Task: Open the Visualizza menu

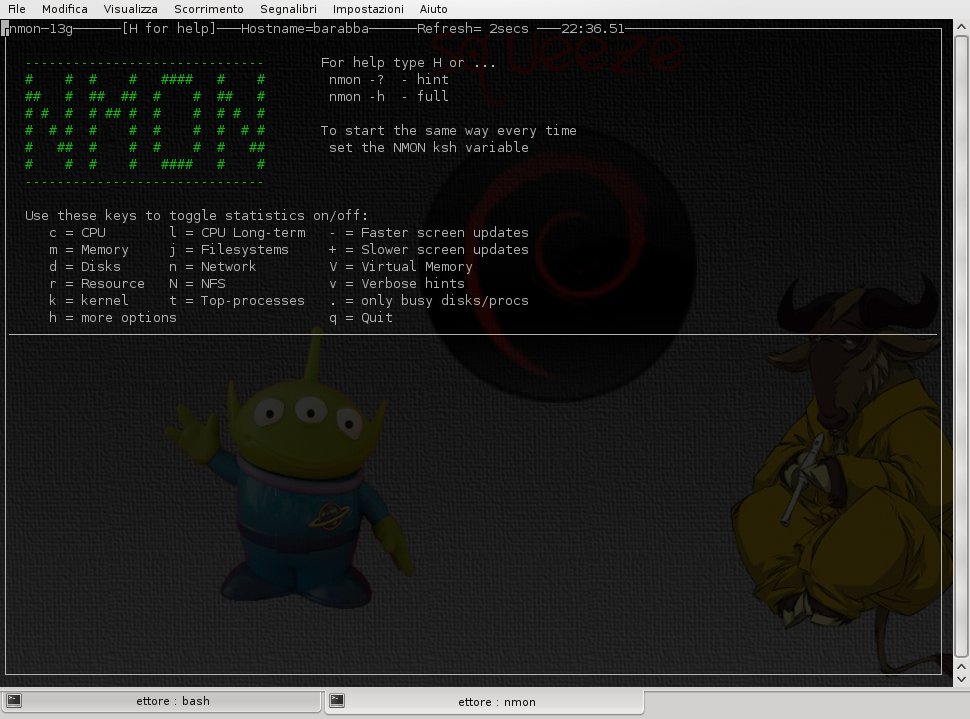Action: pyautogui.click(x=131, y=9)
